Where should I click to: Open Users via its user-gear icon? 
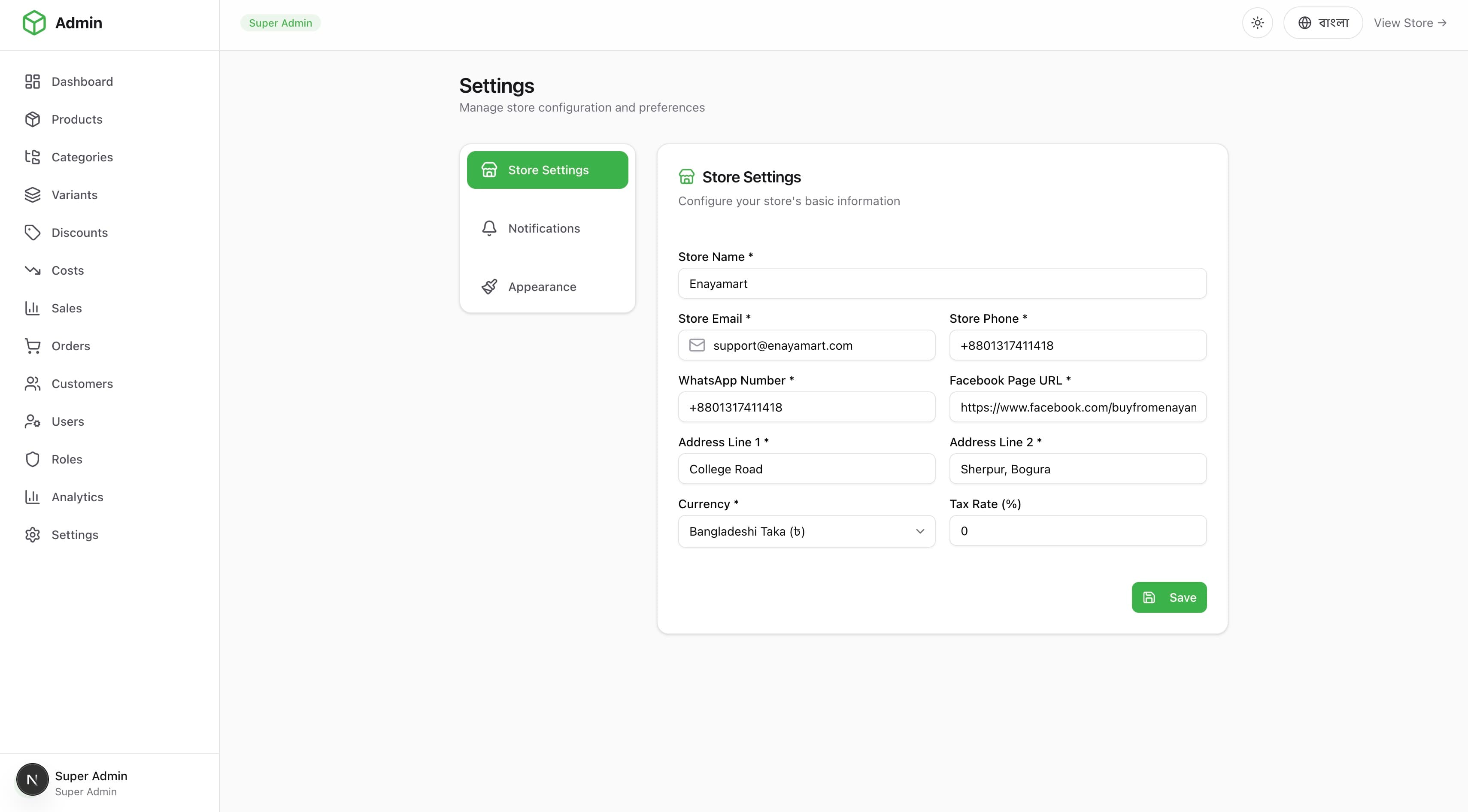pos(33,421)
